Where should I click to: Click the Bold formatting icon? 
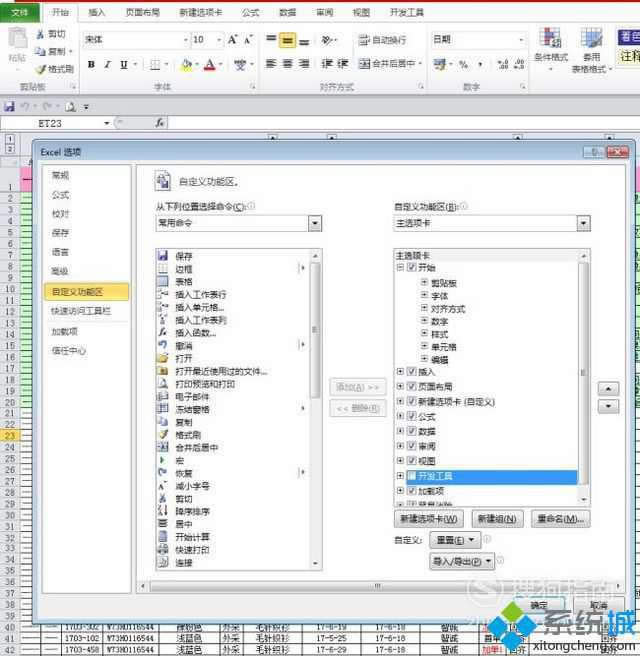(x=91, y=64)
